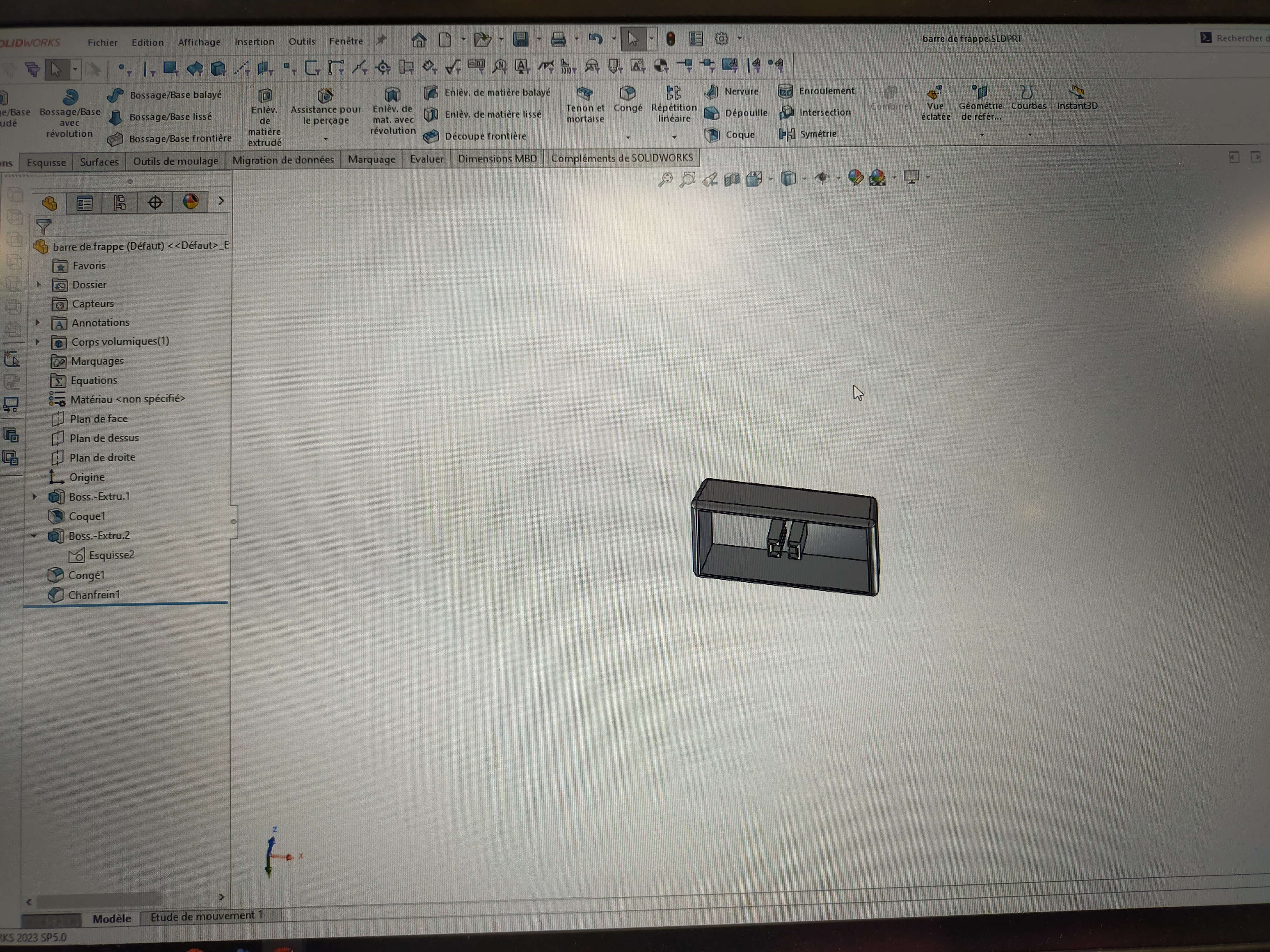The height and width of the screenshot is (952, 1270).
Task: Collapse the Boss.-Extru.2 feature
Action: click(x=34, y=536)
